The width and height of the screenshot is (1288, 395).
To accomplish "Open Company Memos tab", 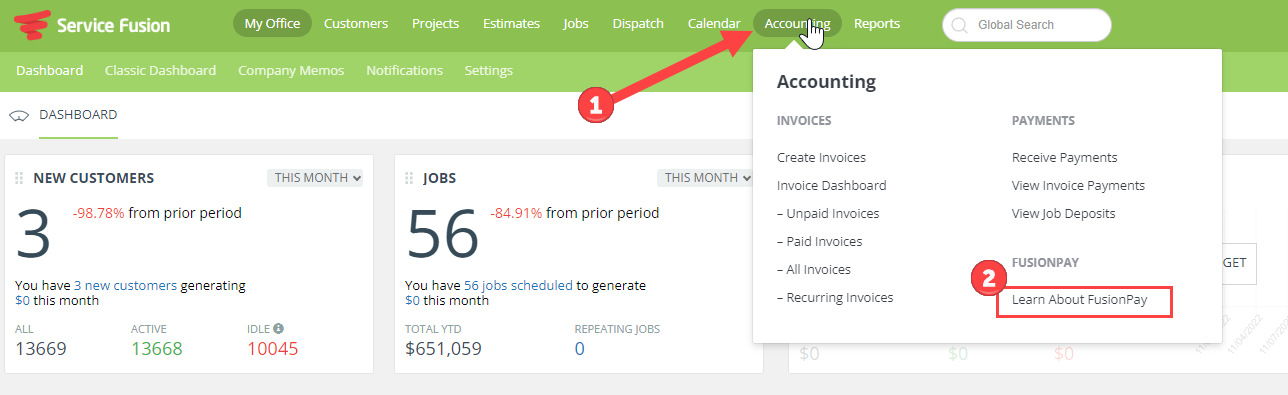I will 291,71.
